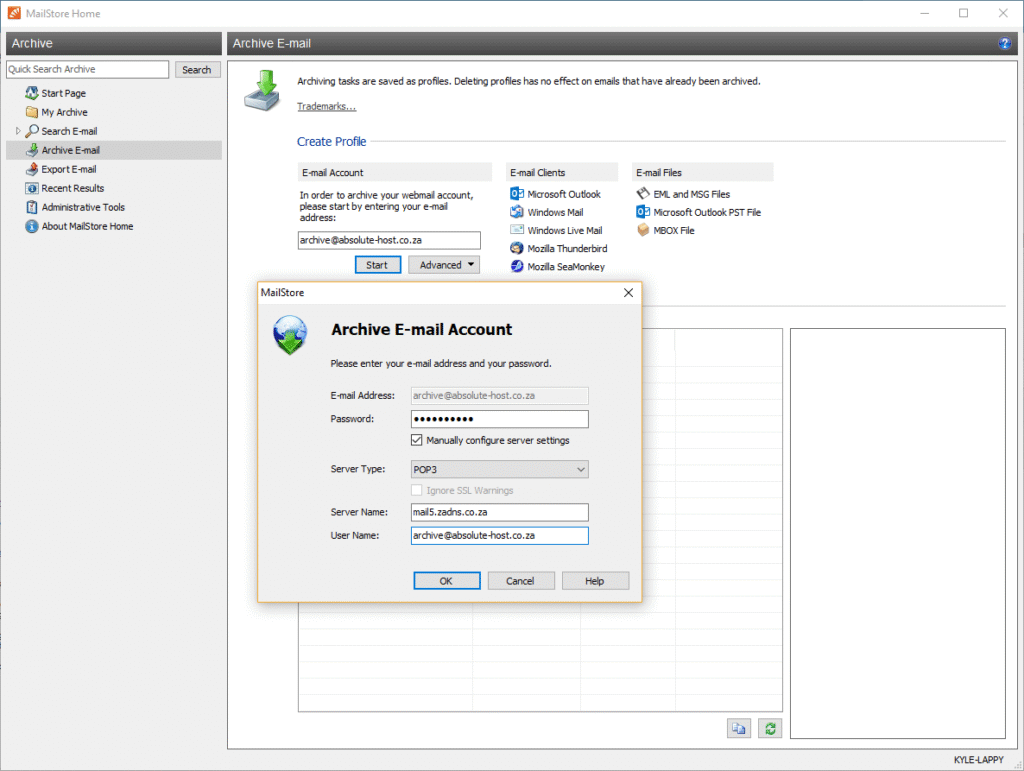Viewport: 1024px width, 771px height.
Task: Open the Server Type POP3 dropdown
Action: point(500,469)
